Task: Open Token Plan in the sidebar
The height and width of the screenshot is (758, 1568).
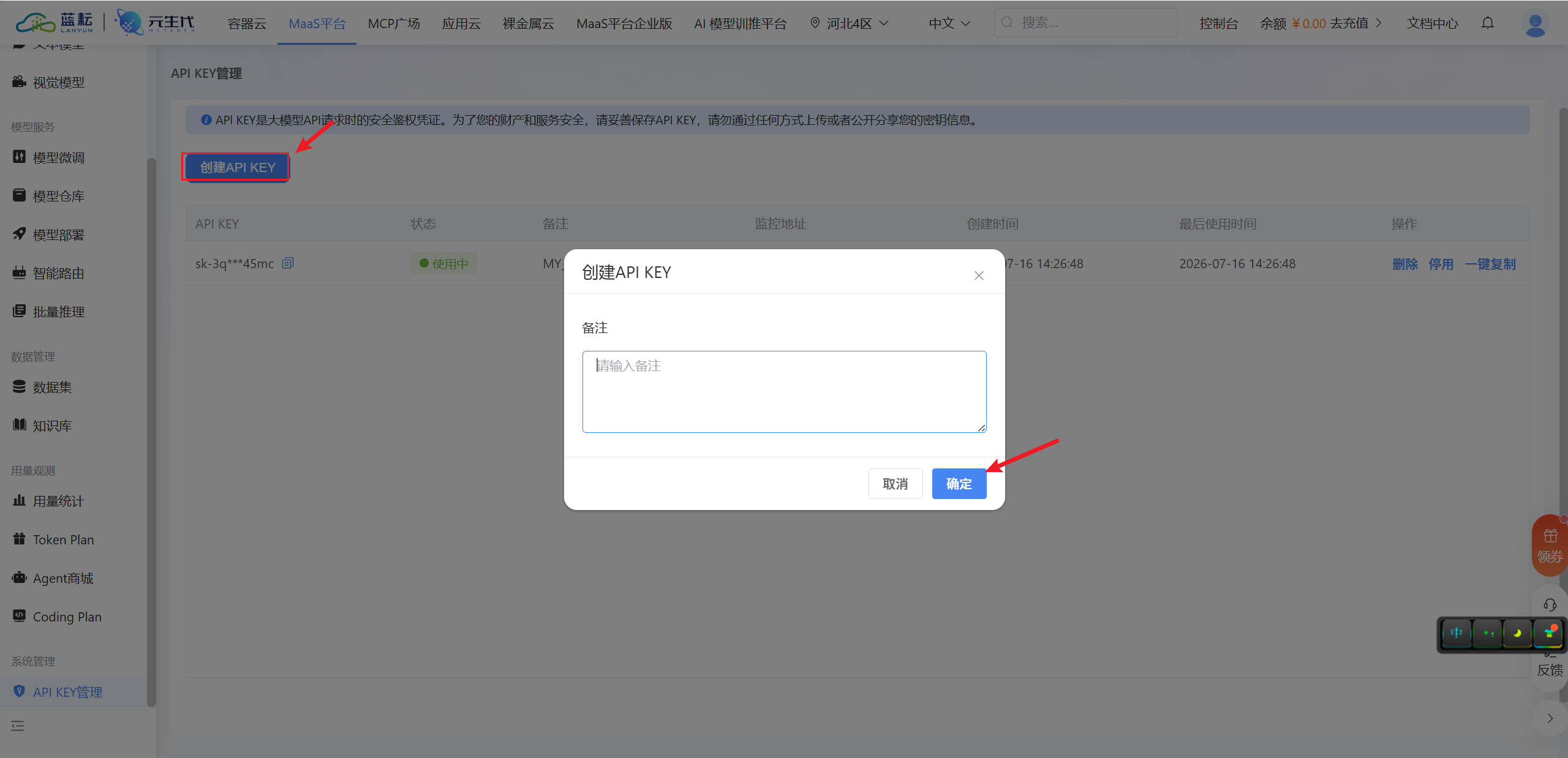Action: tap(73, 539)
